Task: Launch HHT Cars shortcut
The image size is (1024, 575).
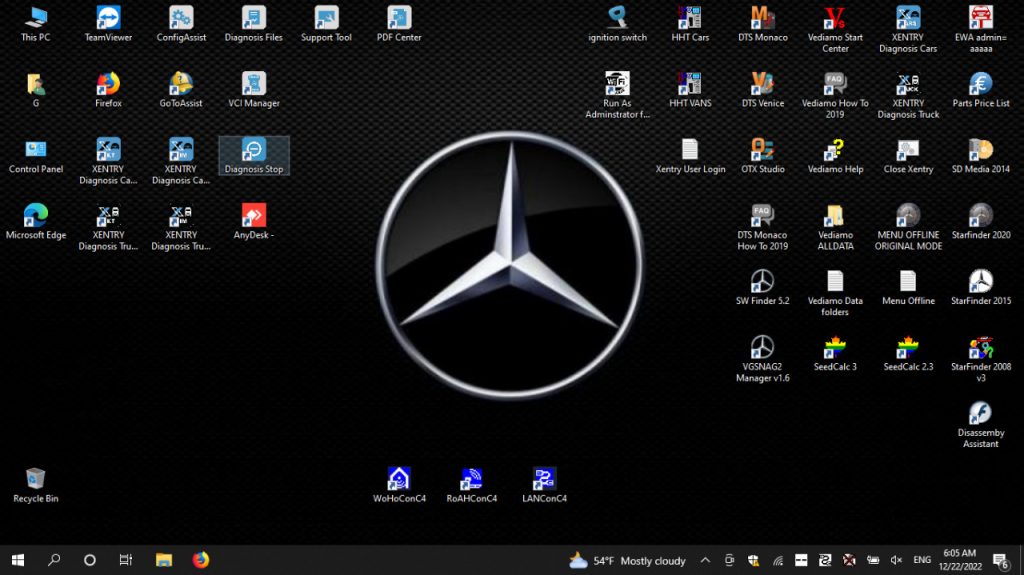Action: 690,24
